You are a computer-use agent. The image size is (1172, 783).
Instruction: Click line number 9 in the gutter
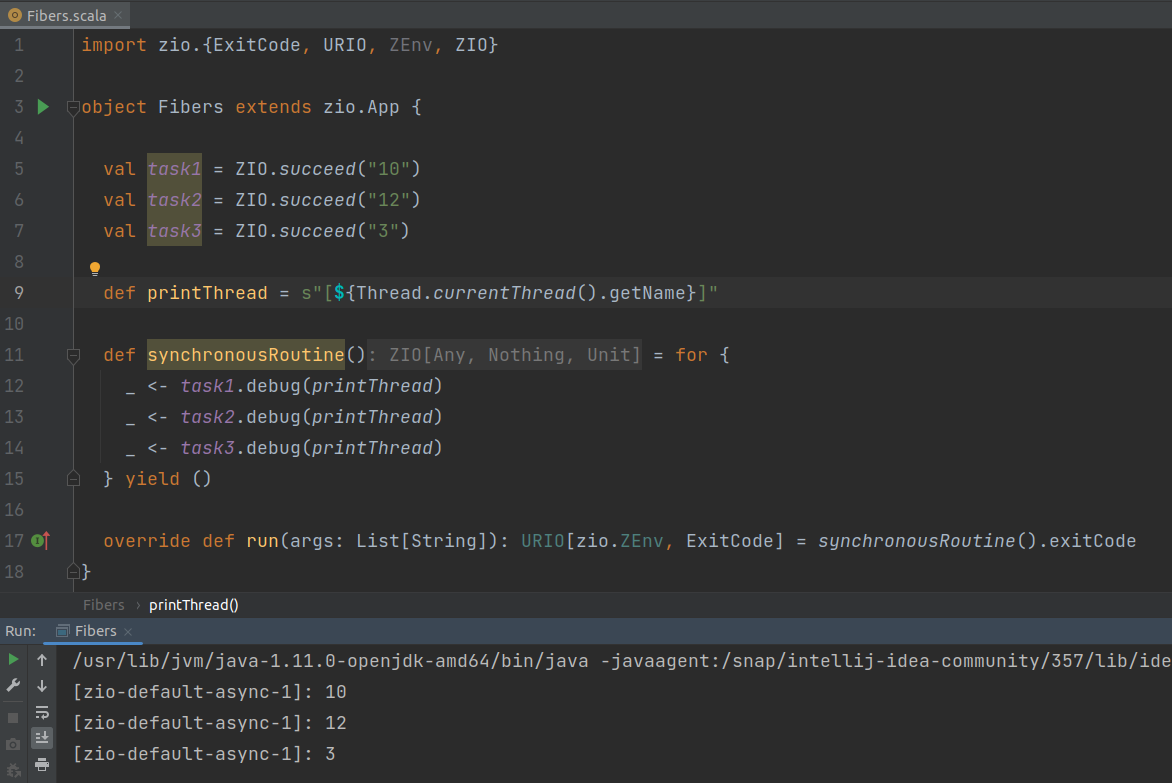tap(19, 293)
